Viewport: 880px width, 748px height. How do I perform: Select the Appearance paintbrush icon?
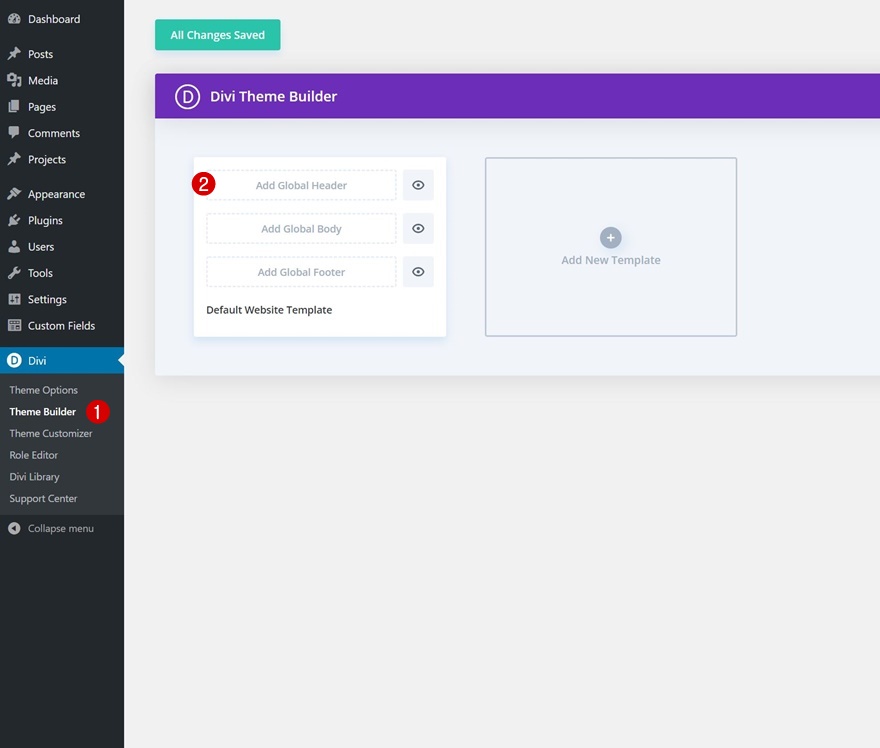[14, 193]
